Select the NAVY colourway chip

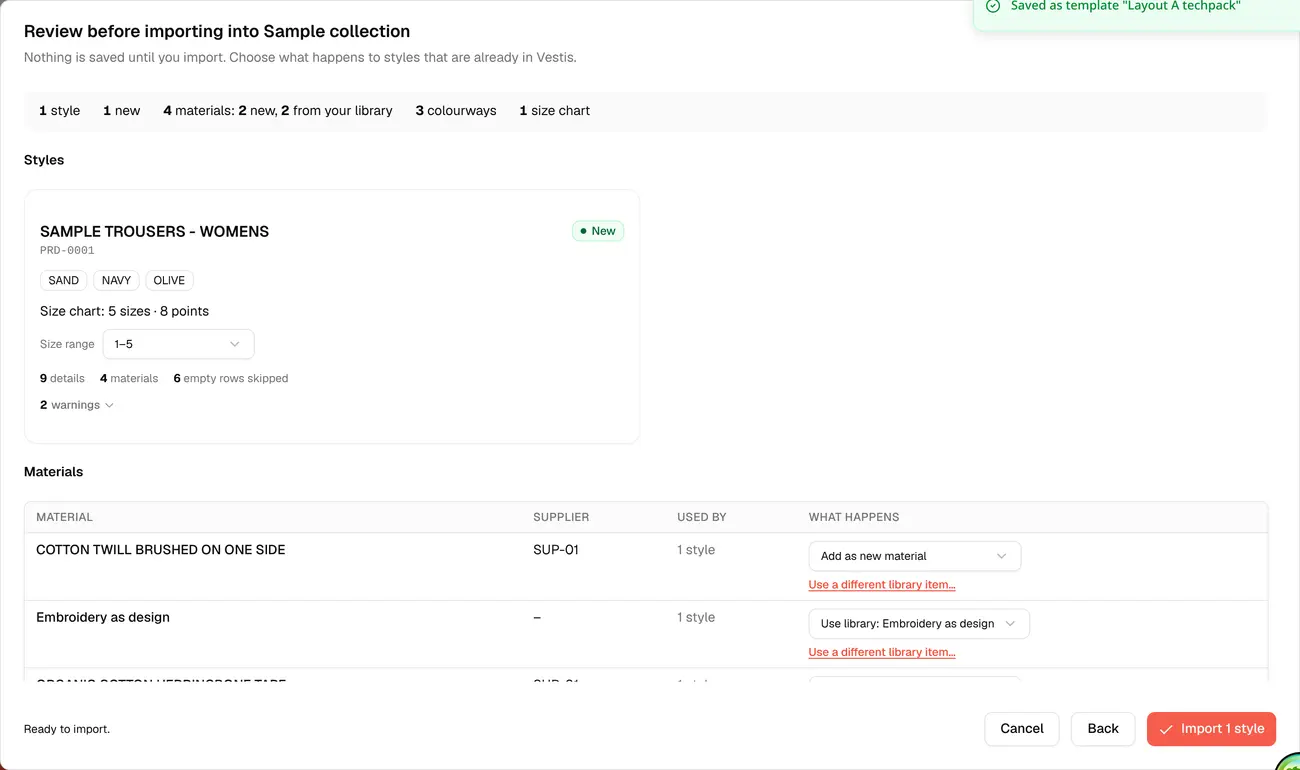[116, 281]
